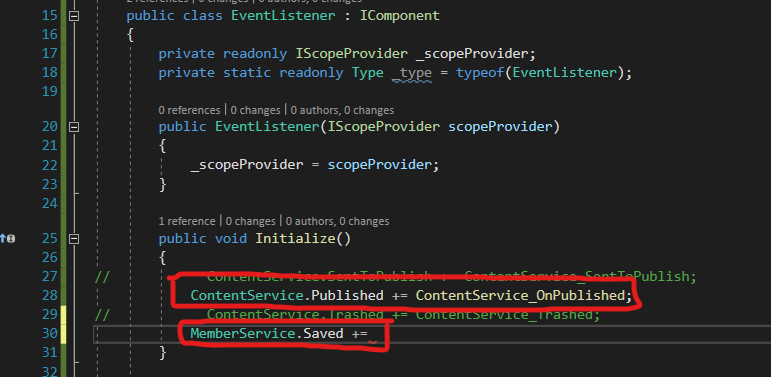Select line number 30 in the margin
Viewport: 771px width, 377px height.
[49, 333]
